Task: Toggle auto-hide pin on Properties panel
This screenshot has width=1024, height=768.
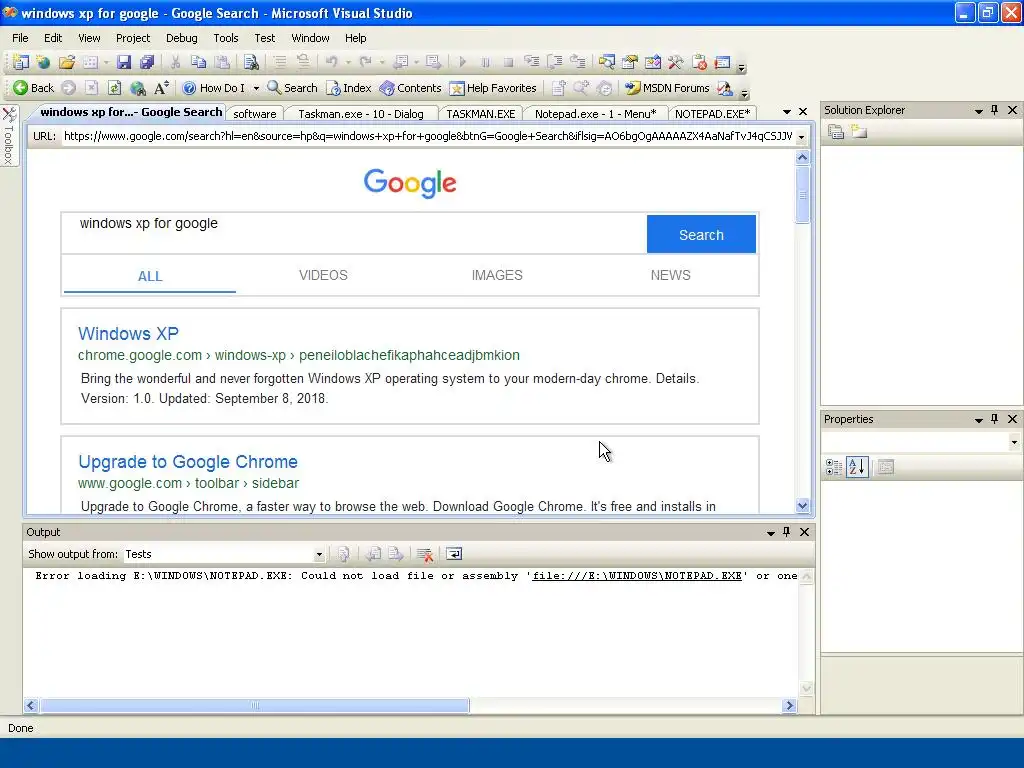Action: pos(995,419)
